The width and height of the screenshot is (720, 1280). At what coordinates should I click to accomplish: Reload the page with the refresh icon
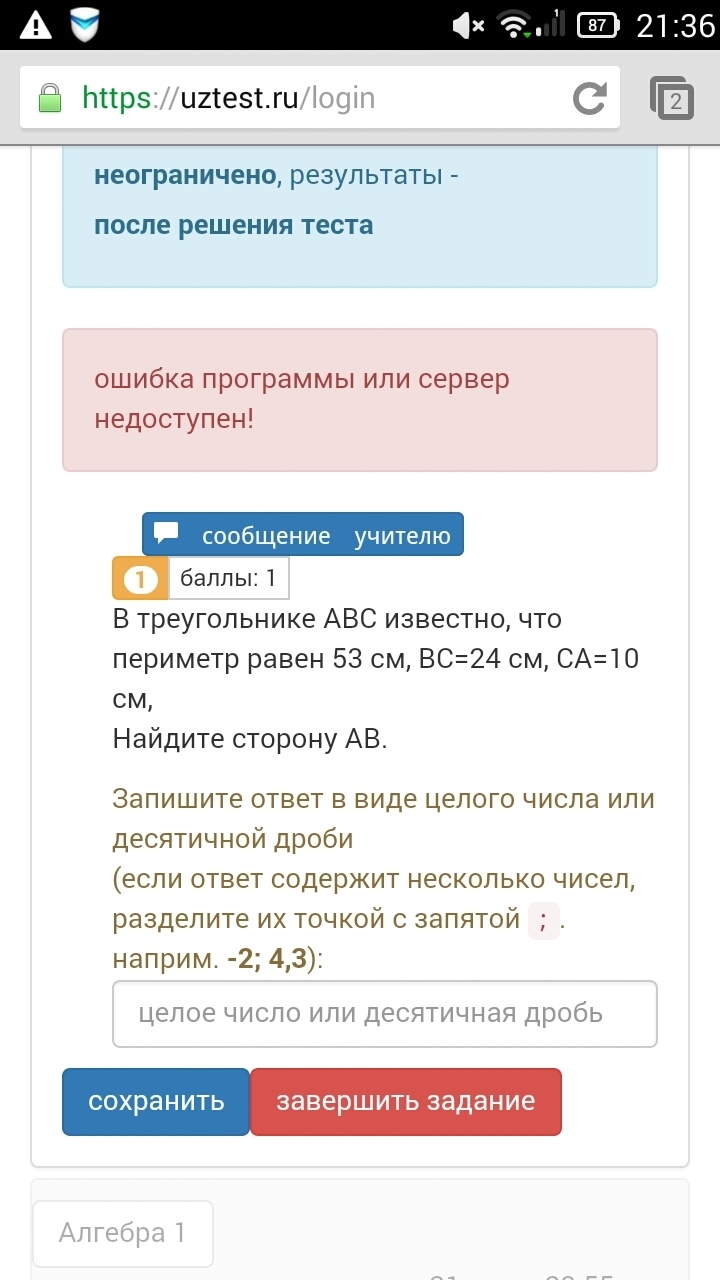(589, 98)
